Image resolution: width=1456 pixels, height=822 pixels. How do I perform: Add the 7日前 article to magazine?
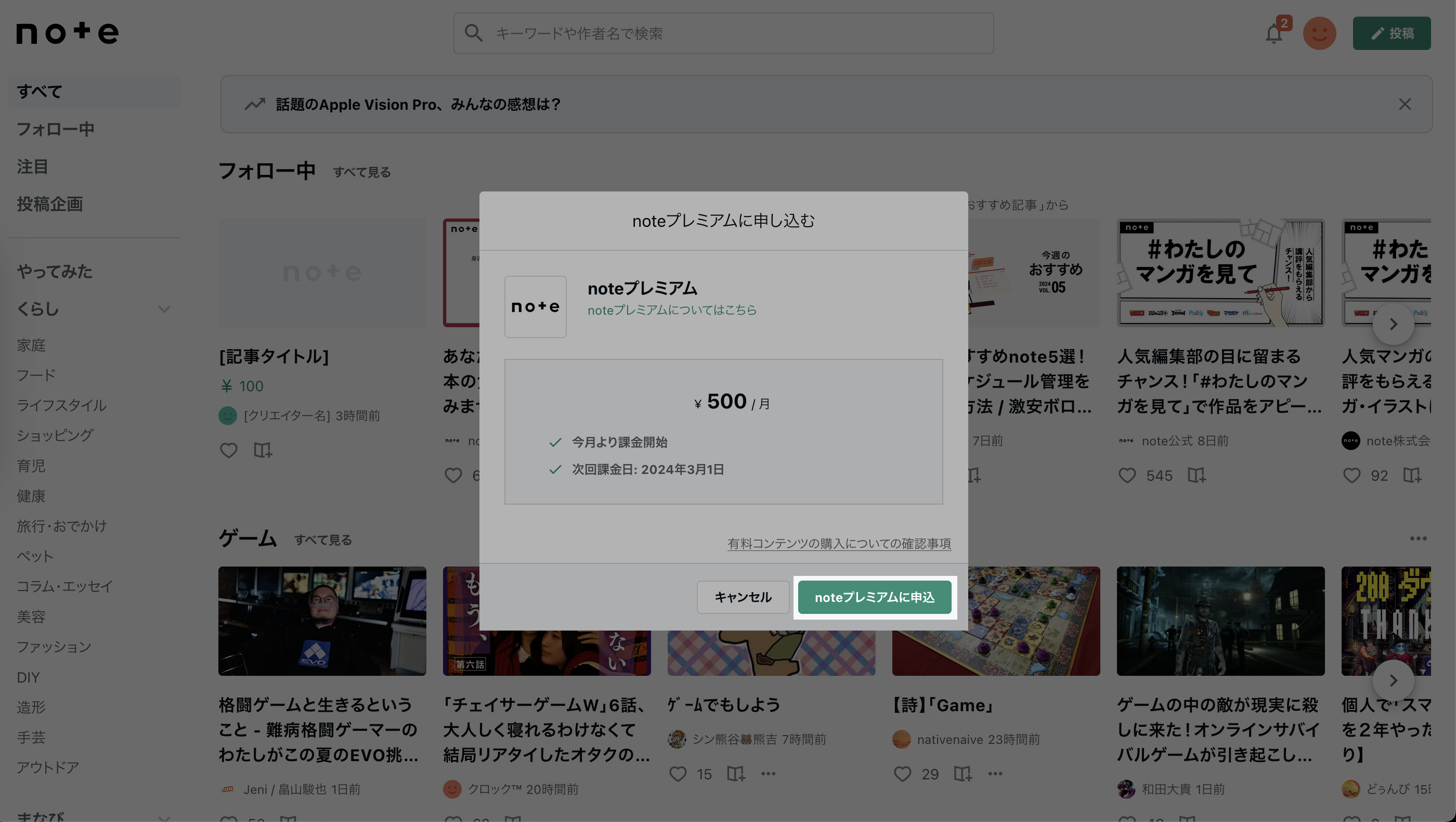[x=974, y=475]
